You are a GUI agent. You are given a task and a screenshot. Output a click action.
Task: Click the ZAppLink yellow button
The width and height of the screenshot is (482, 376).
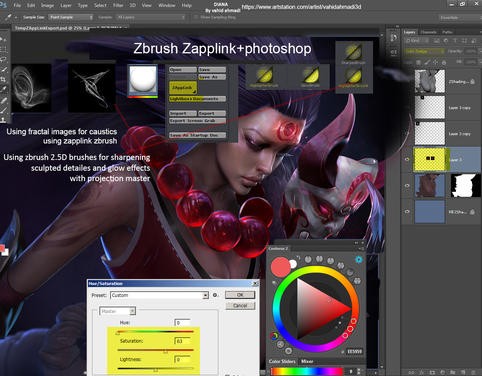click(183, 88)
